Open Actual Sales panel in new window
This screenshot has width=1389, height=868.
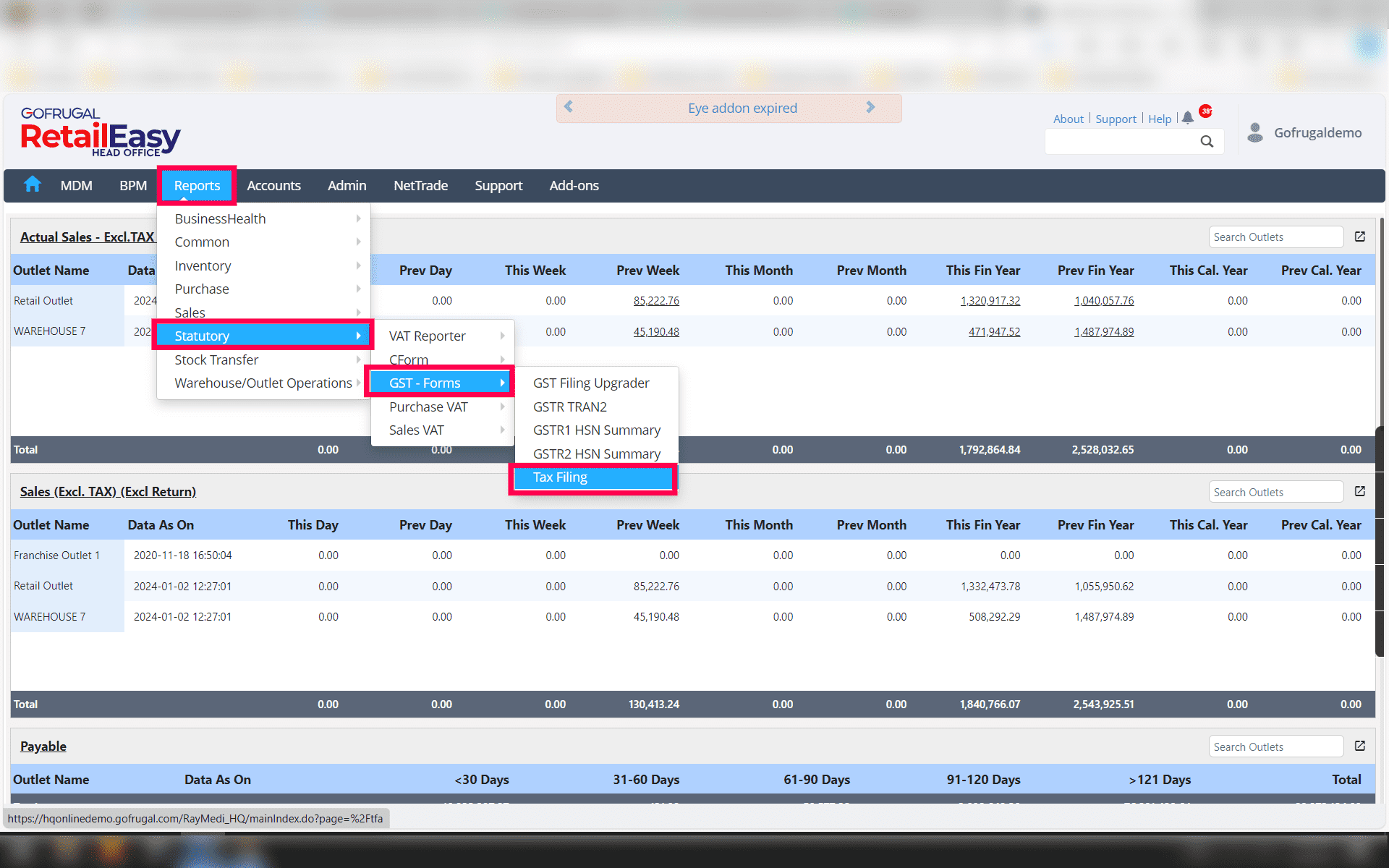(1359, 237)
